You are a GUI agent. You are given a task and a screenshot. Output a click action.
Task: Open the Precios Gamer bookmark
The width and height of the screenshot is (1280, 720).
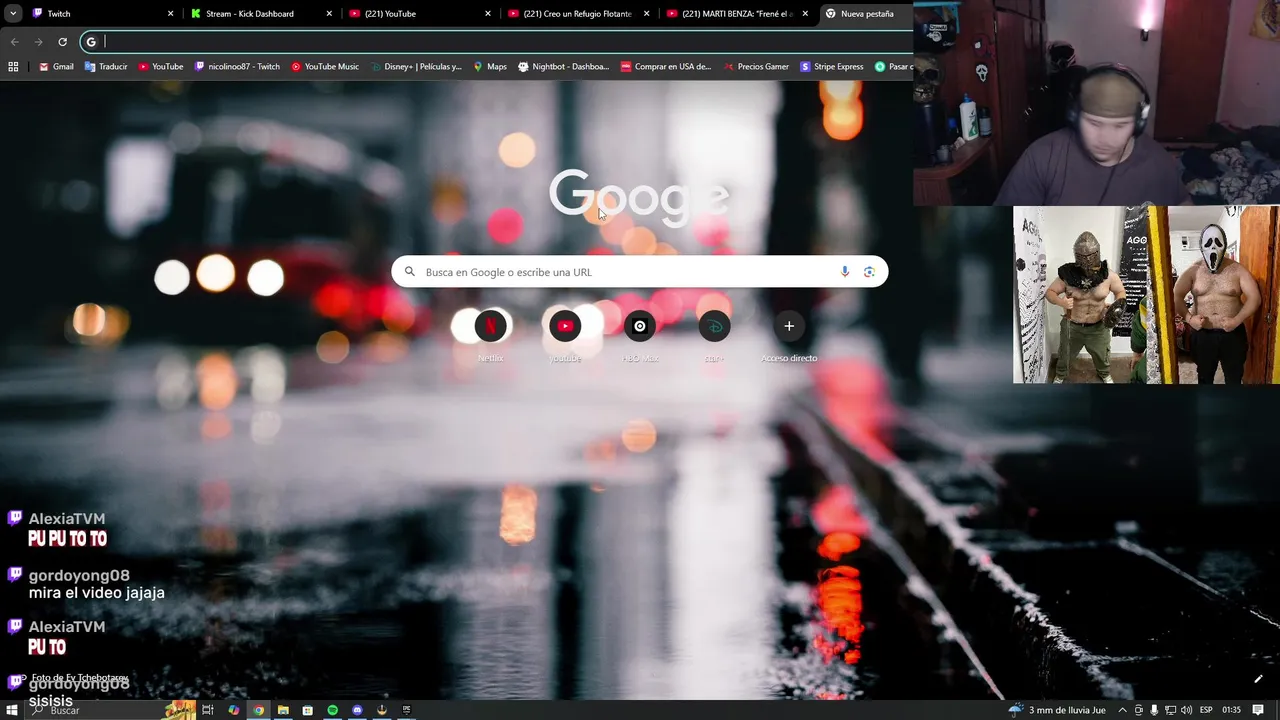coord(755,67)
